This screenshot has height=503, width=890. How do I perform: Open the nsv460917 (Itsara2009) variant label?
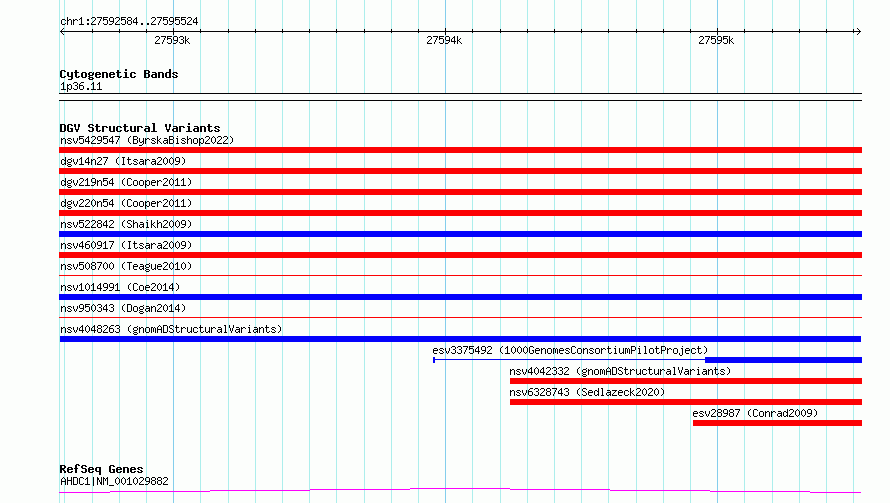click(126, 245)
